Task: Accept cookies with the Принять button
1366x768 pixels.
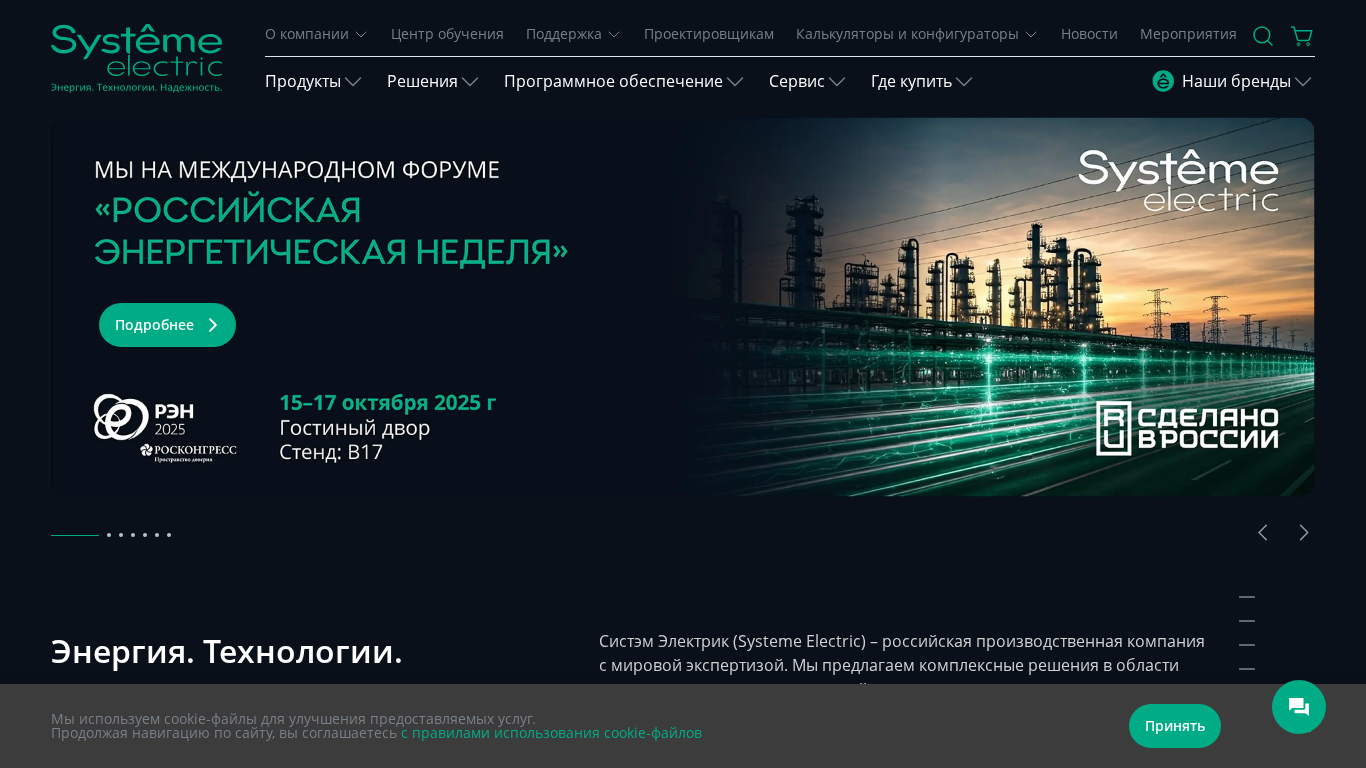Action: click(1175, 726)
